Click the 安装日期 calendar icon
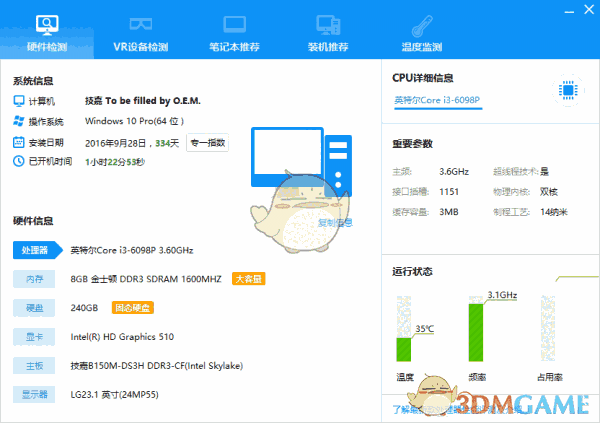600x423 pixels. click(19, 142)
